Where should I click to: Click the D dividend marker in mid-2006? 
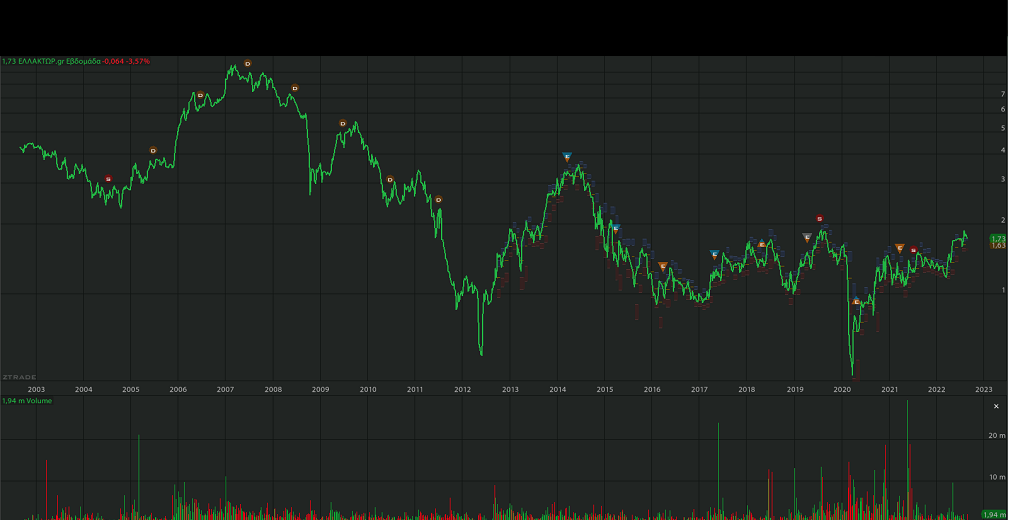200,95
